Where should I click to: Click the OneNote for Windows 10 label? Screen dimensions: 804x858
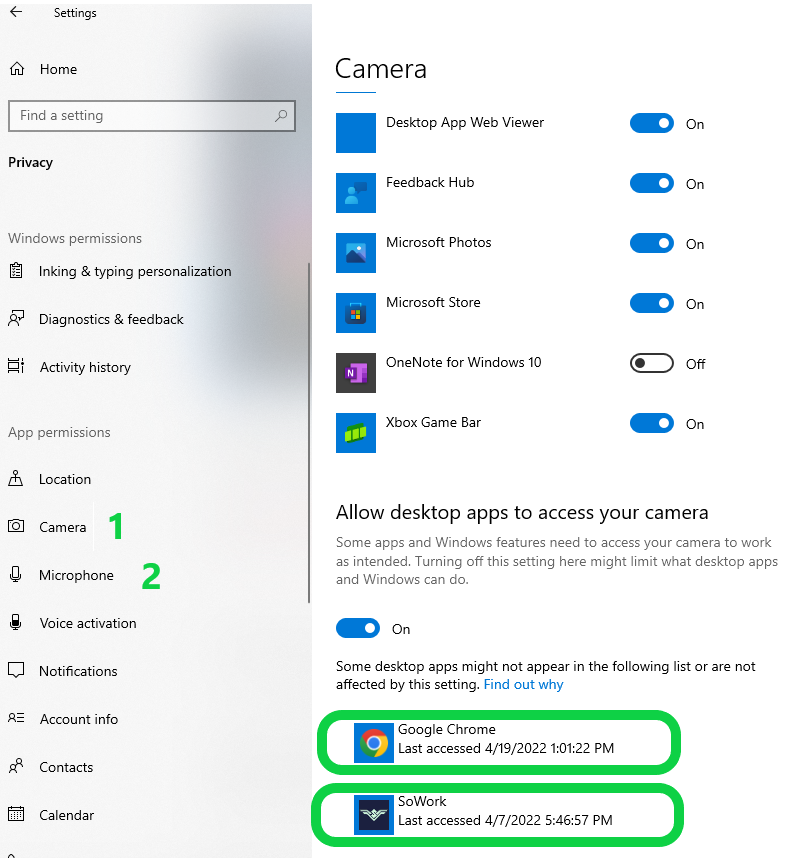click(464, 362)
